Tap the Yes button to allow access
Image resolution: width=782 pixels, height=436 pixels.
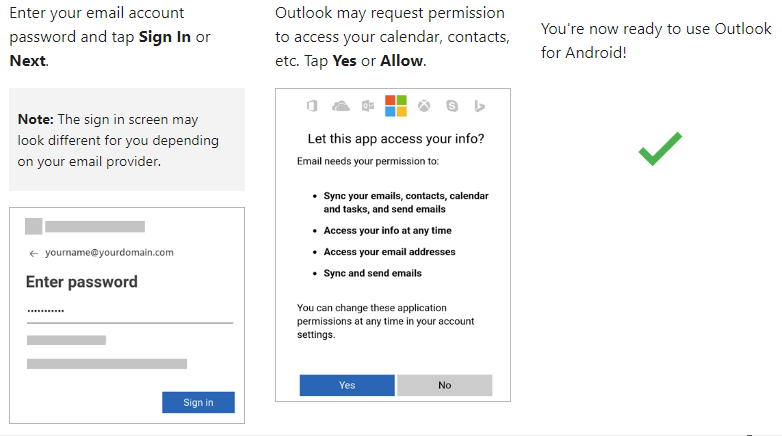[347, 385]
